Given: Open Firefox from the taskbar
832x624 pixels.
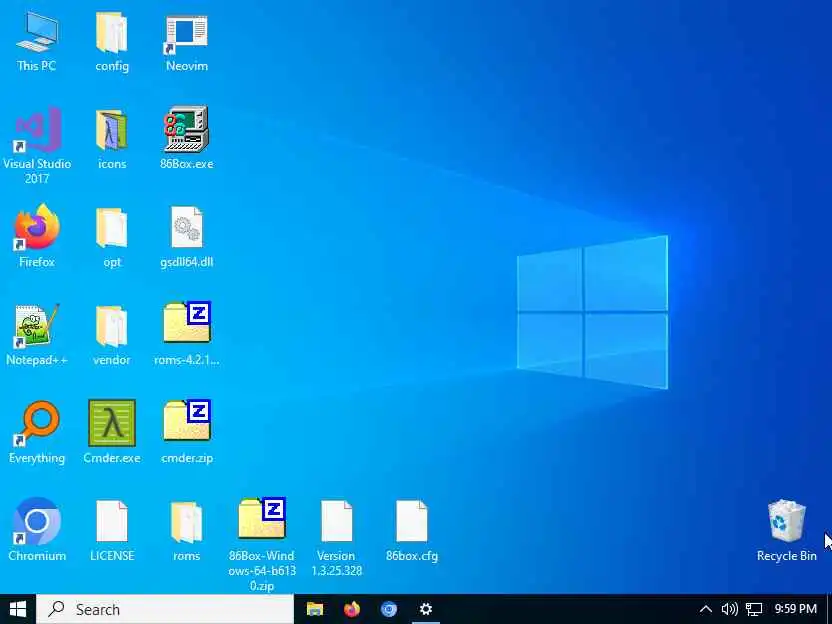Looking at the screenshot, I should 352,609.
